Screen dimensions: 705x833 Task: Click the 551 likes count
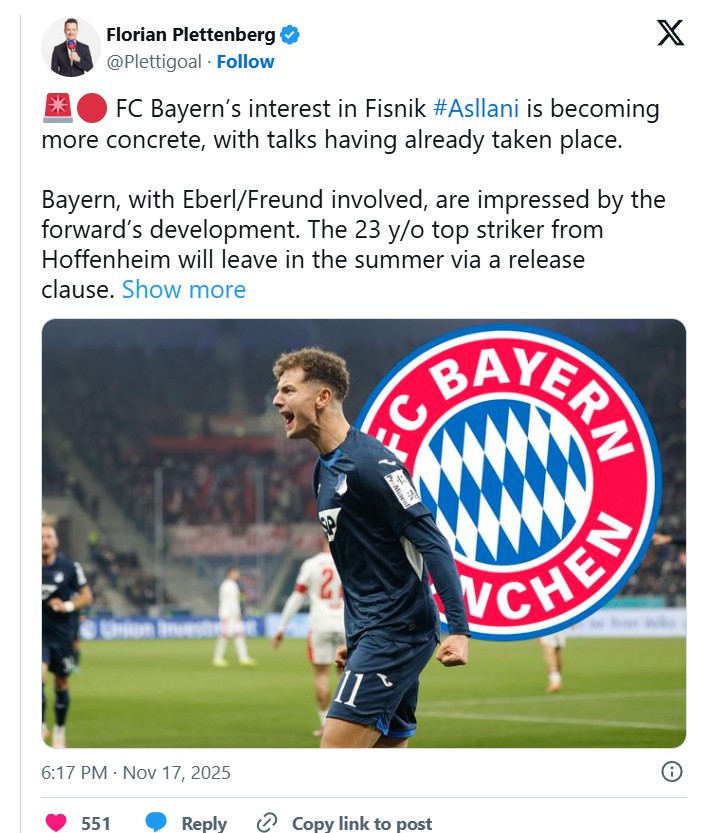pyautogui.click(x=96, y=823)
